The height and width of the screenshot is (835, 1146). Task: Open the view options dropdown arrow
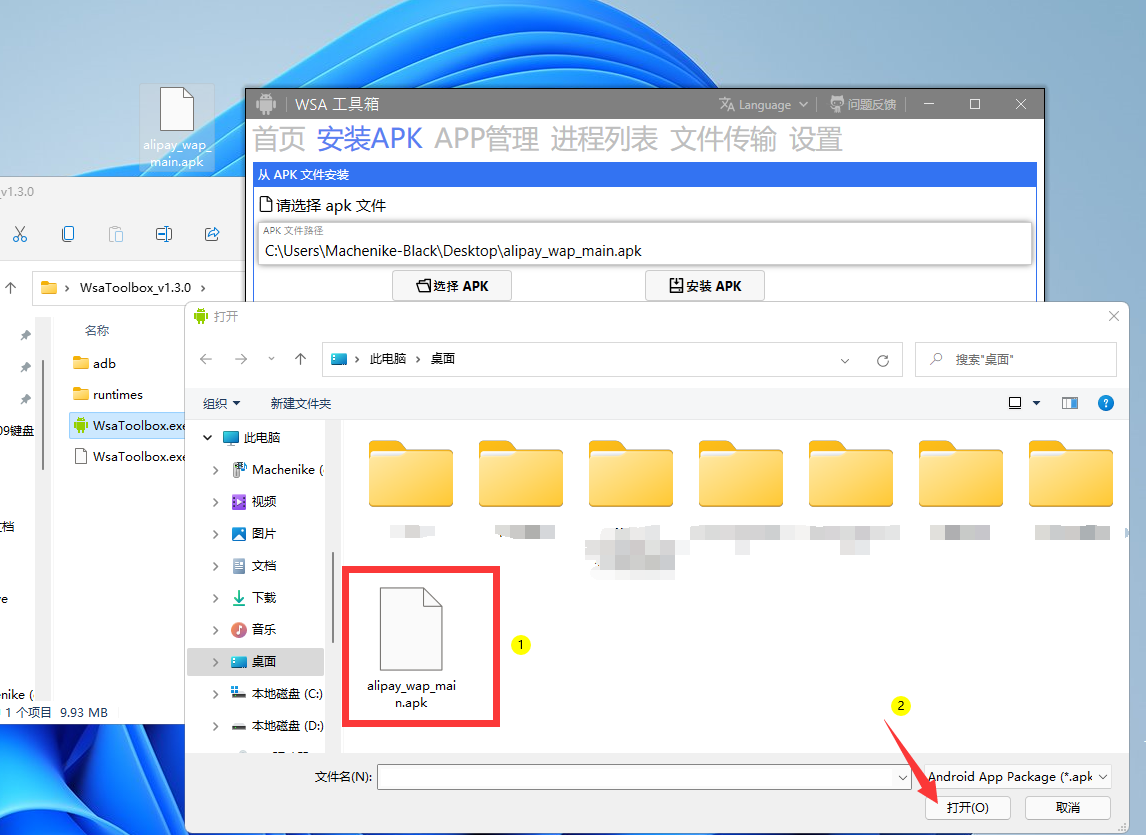1036,404
